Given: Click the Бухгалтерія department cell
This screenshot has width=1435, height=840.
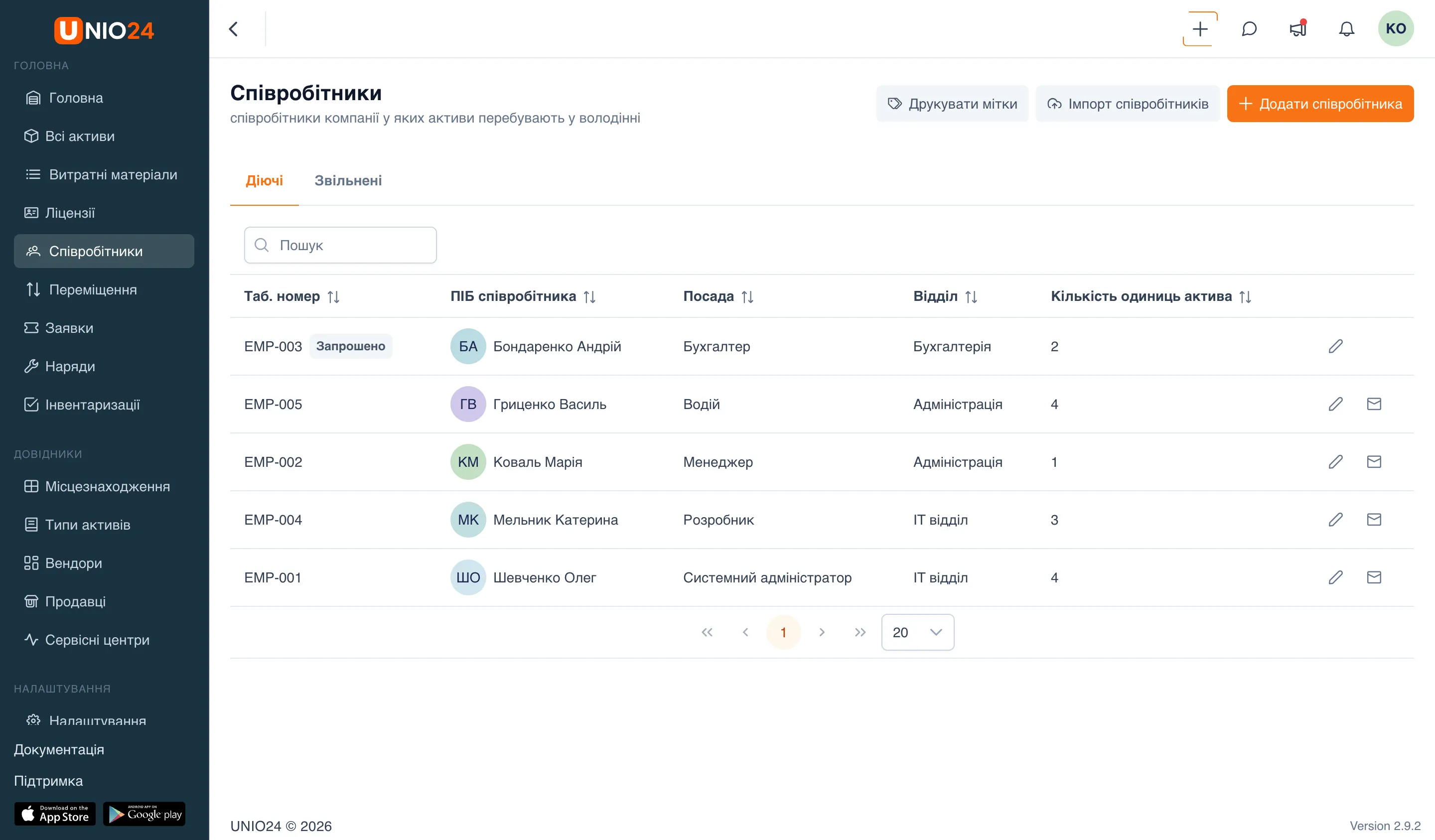Looking at the screenshot, I should pyautogui.click(x=952, y=346).
